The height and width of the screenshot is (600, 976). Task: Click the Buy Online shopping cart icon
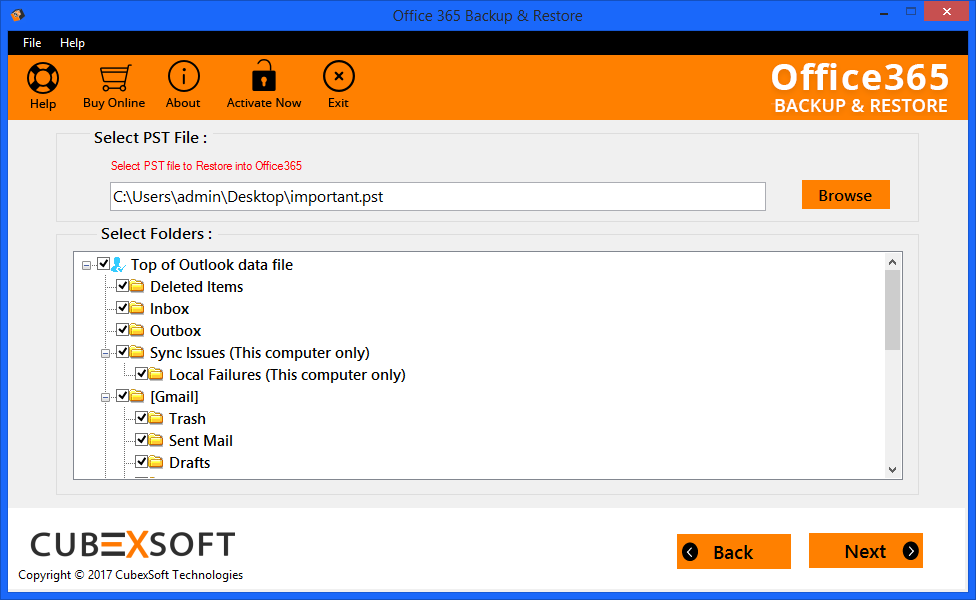[115, 78]
